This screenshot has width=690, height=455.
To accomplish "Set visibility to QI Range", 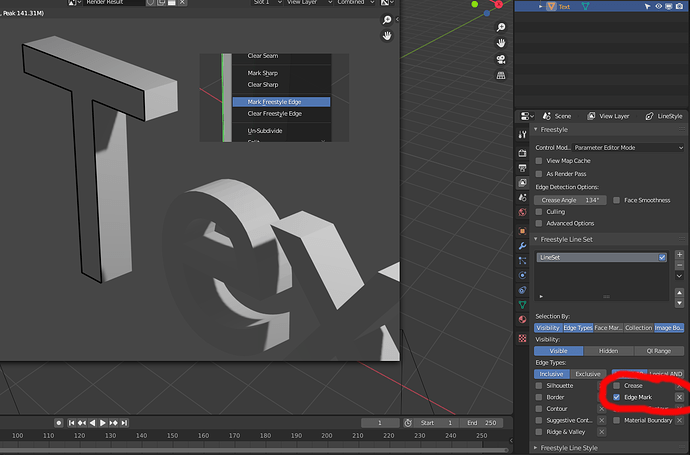I will coord(659,351).
